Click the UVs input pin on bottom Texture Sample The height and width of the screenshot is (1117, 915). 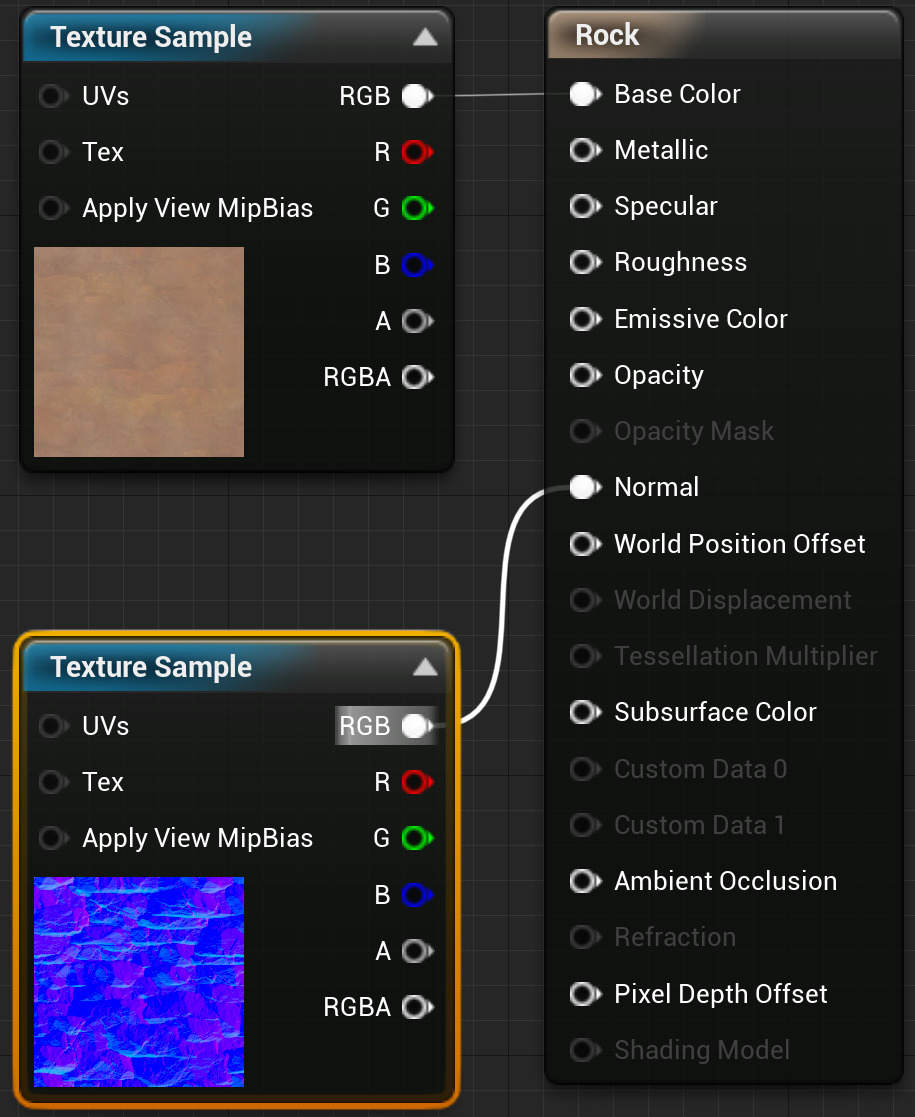tap(52, 726)
